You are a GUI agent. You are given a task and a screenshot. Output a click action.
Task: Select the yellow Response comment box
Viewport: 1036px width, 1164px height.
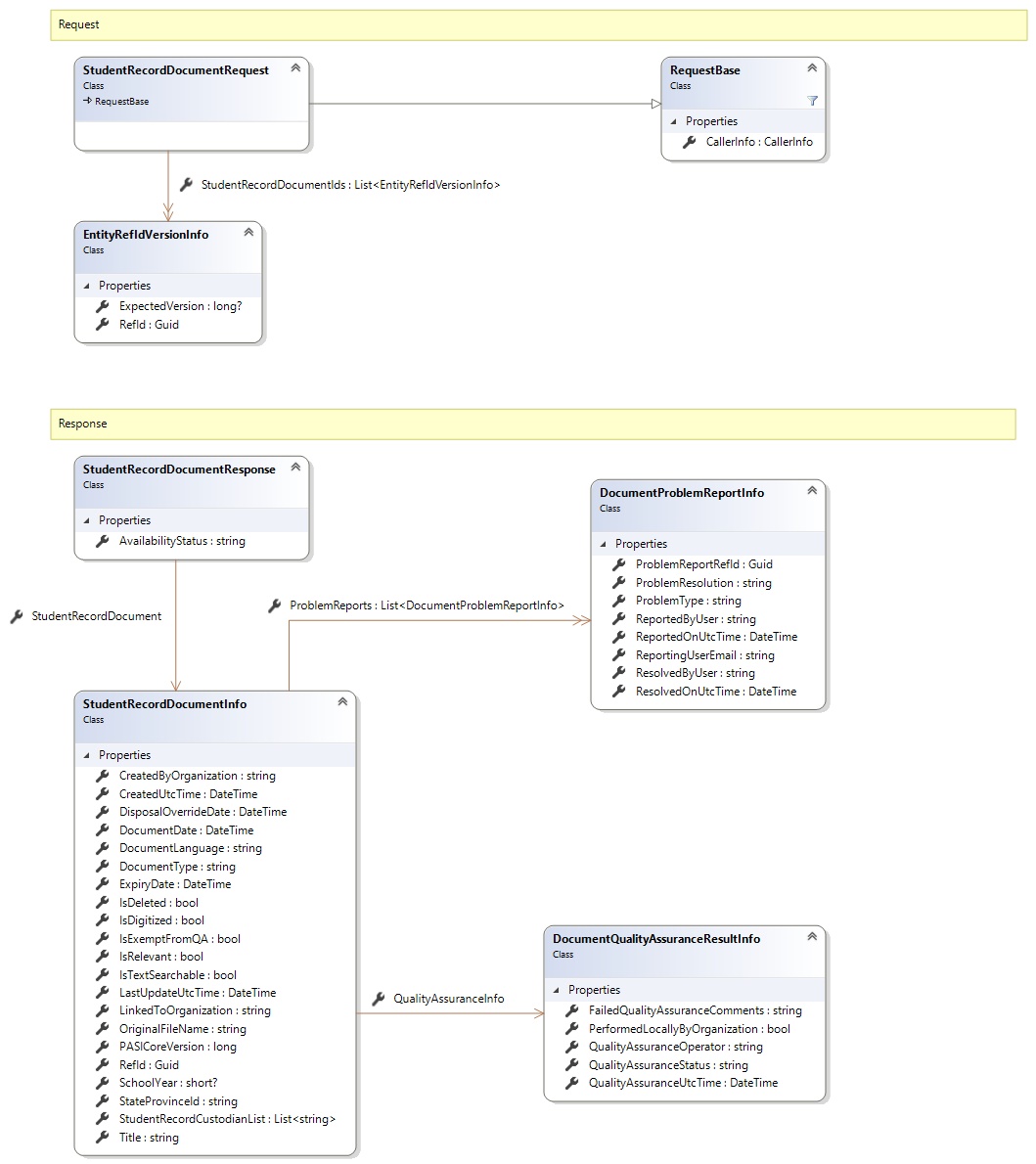[532, 424]
